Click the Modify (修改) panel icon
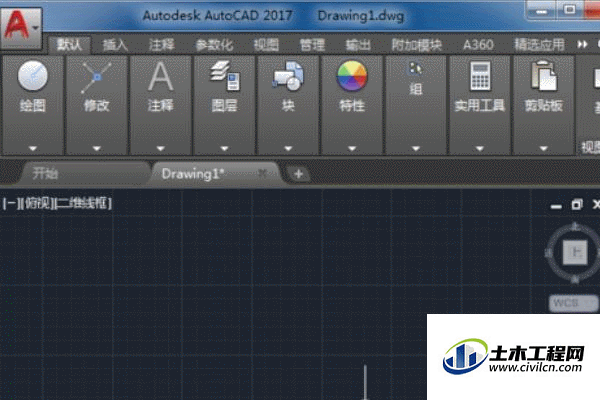This screenshot has width=600, height=400. [x=96, y=77]
